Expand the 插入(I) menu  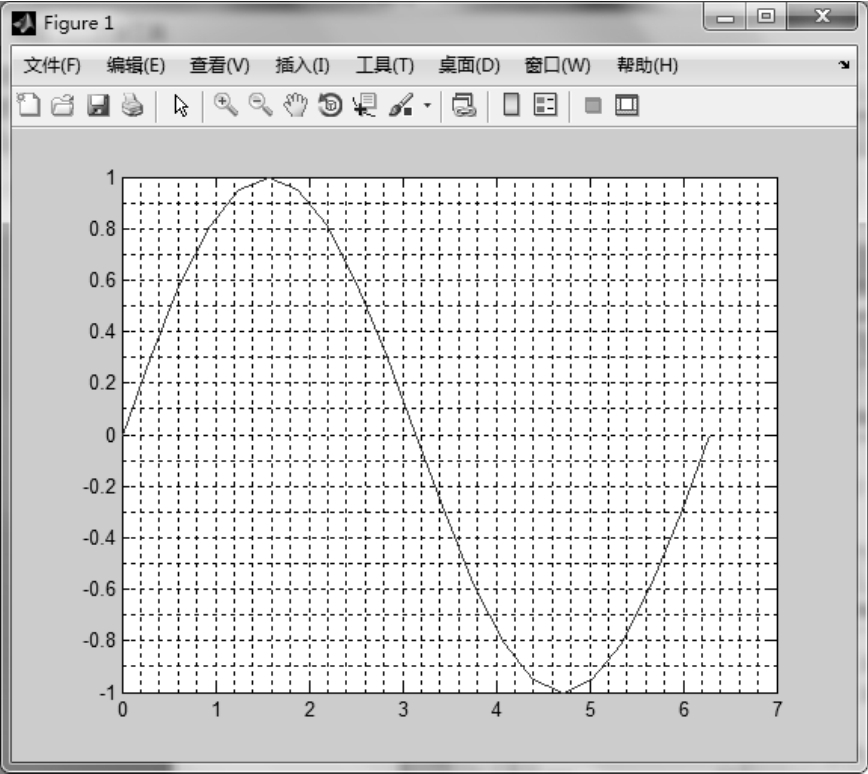(302, 66)
